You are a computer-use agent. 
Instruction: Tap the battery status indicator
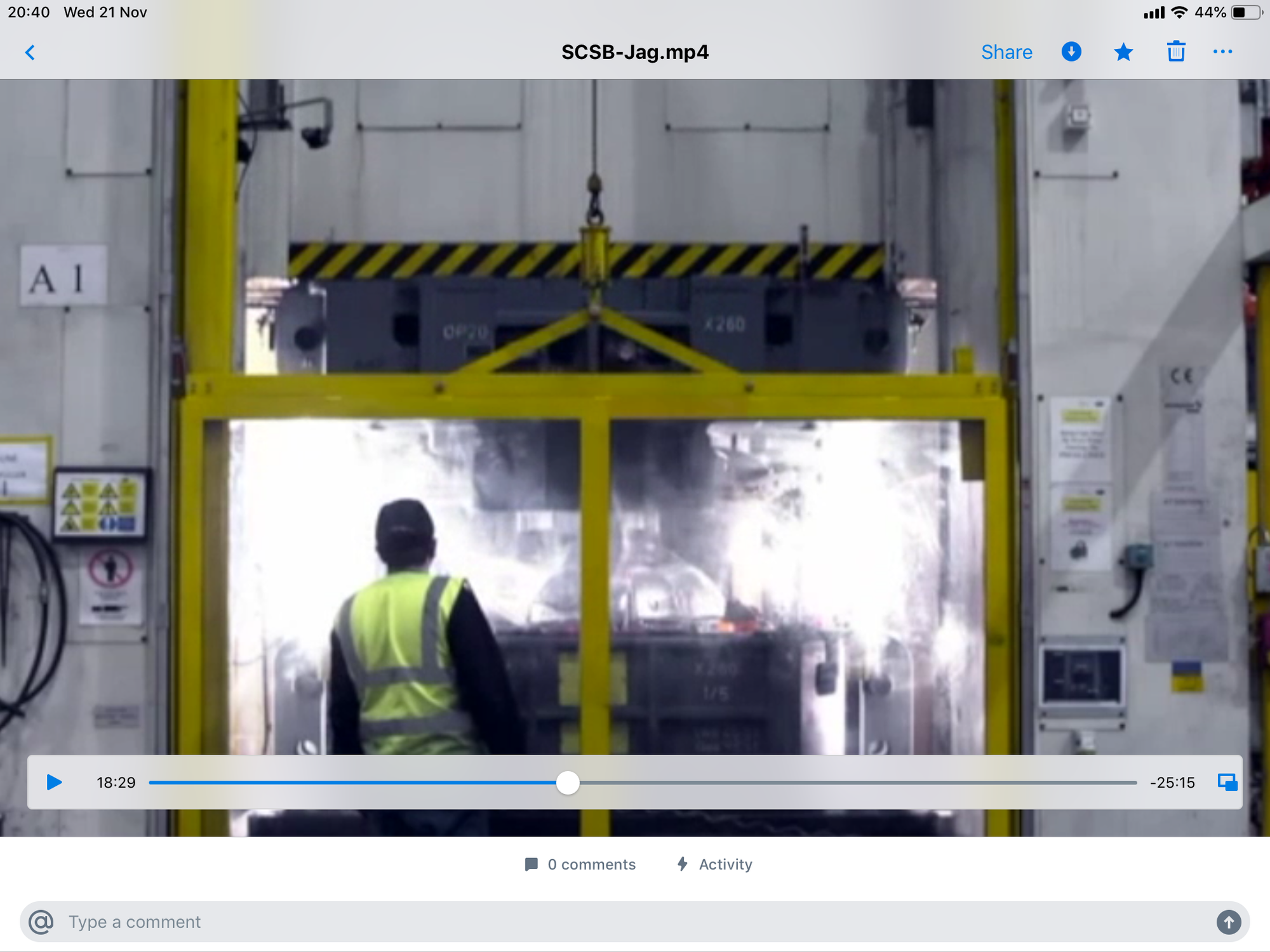[1245, 13]
